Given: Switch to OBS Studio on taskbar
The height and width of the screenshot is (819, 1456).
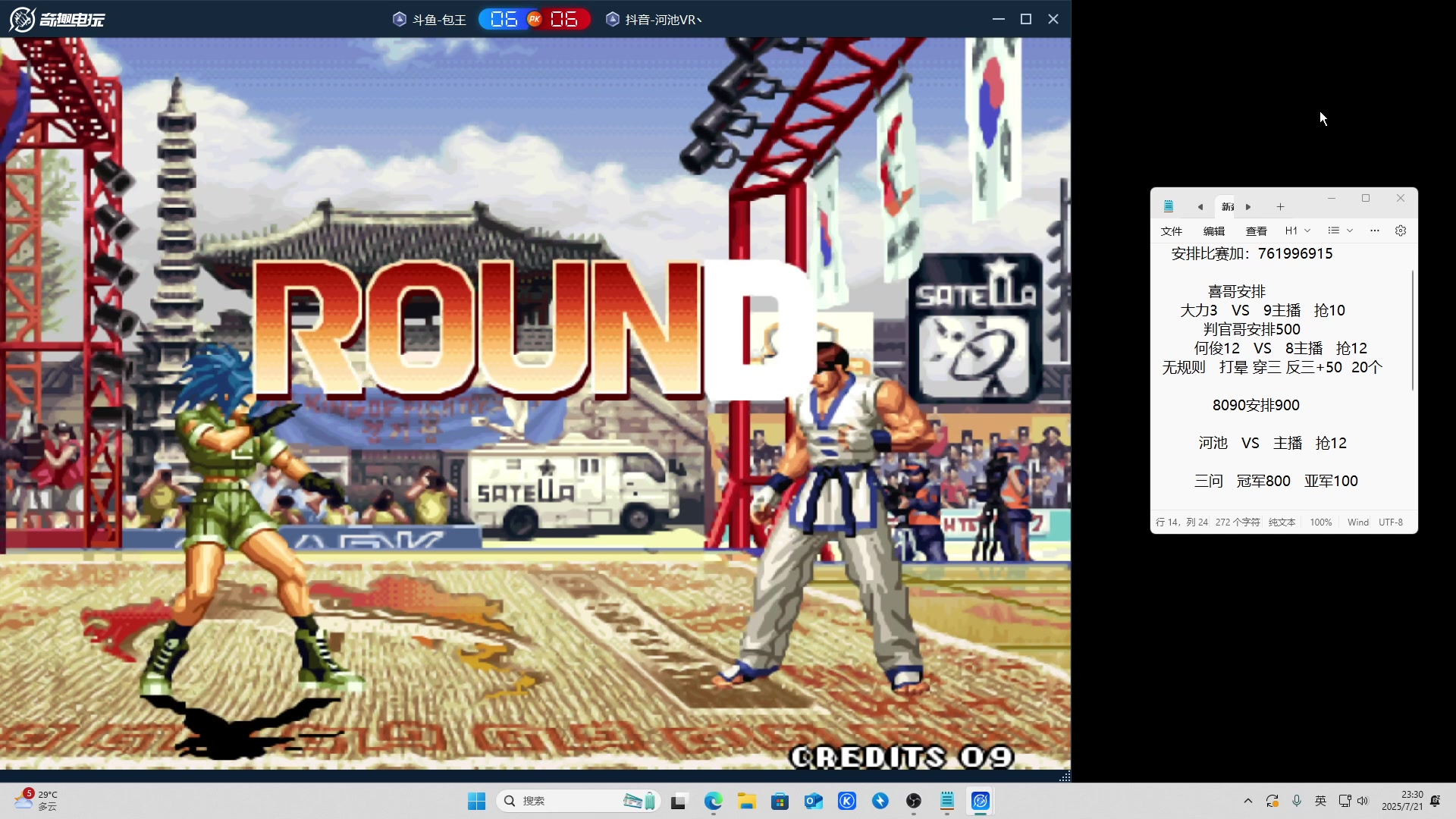Looking at the screenshot, I should coord(914,801).
